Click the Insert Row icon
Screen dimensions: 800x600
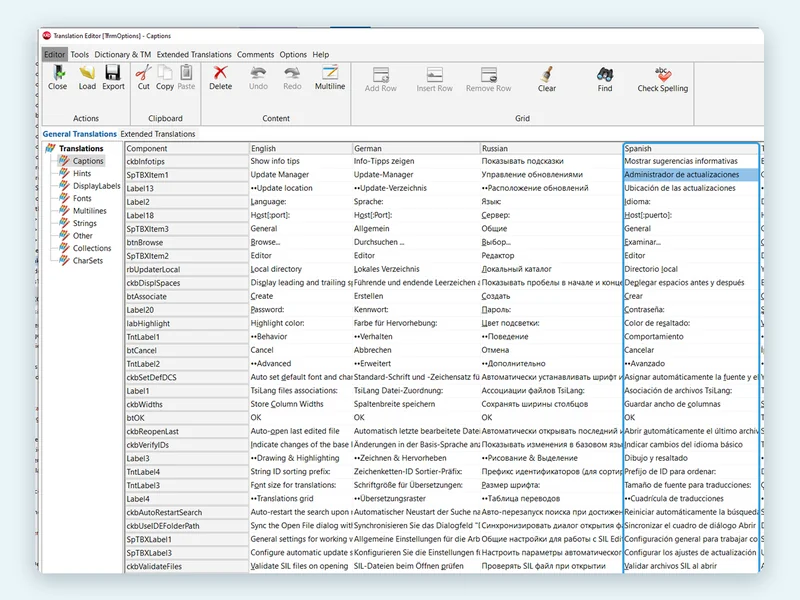(x=434, y=75)
